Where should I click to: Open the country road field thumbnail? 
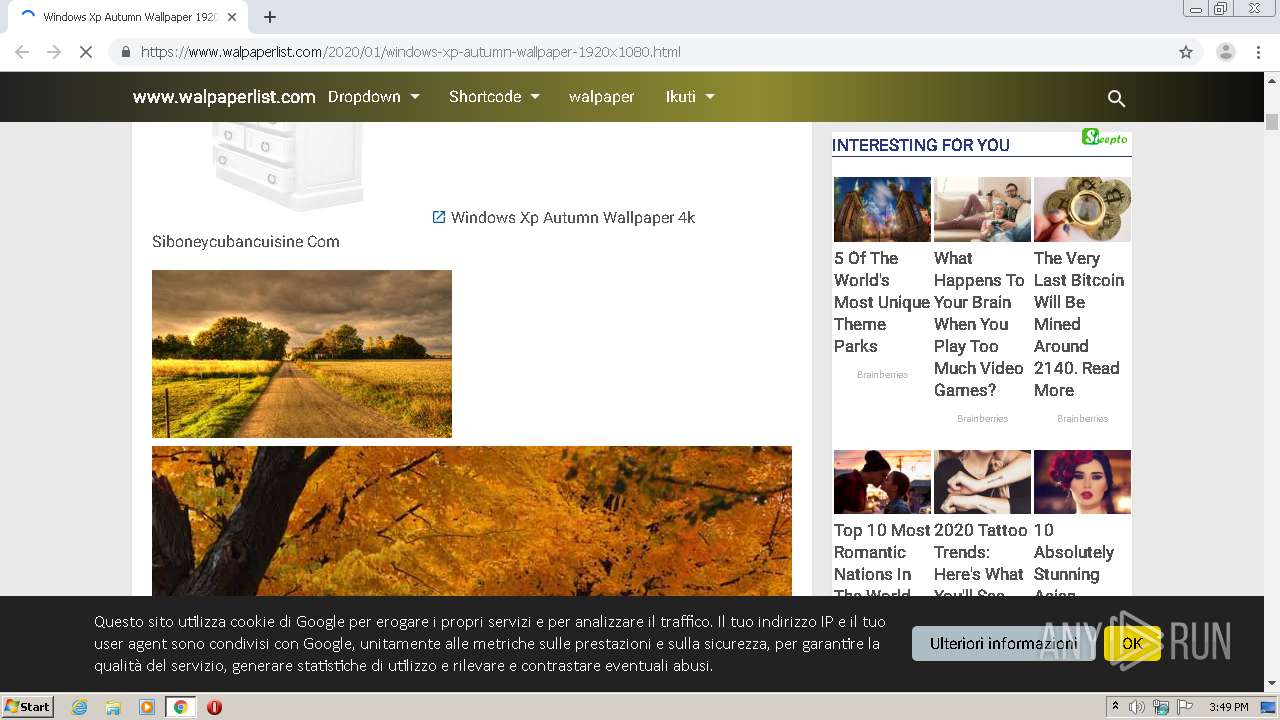(x=302, y=354)
